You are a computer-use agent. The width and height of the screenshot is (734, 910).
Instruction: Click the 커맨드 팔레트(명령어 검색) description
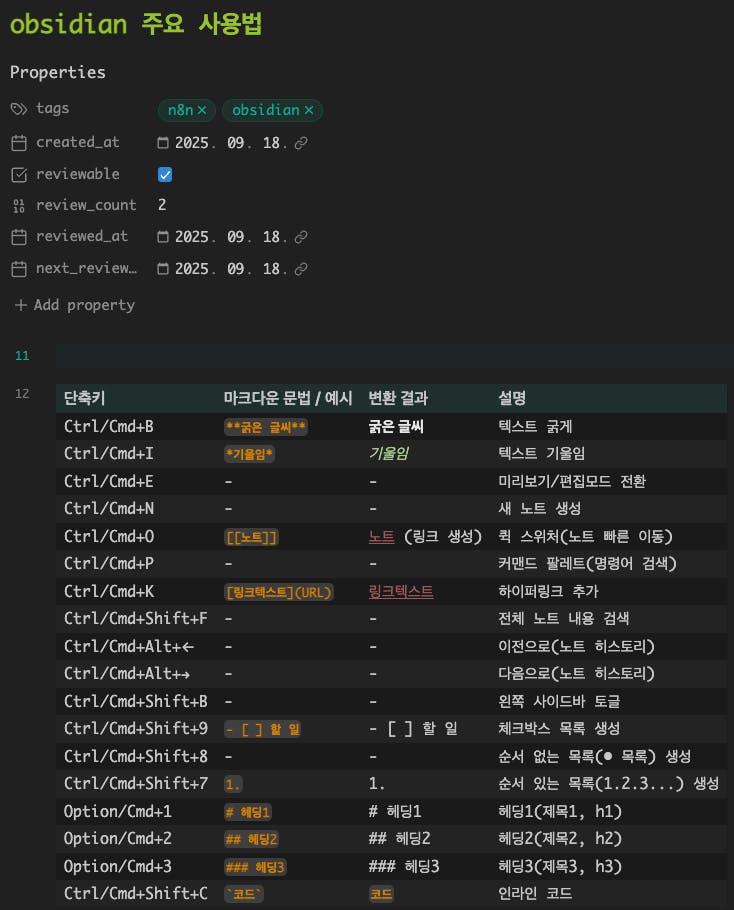pyautogui.click(x=587, y=564)
